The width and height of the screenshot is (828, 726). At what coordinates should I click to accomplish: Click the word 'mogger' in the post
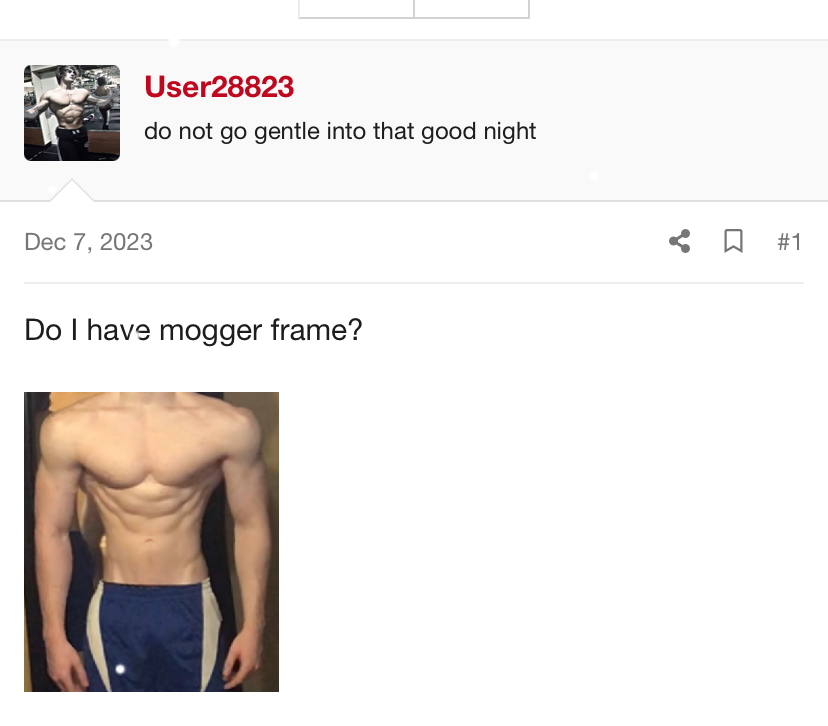pos(210,332)
